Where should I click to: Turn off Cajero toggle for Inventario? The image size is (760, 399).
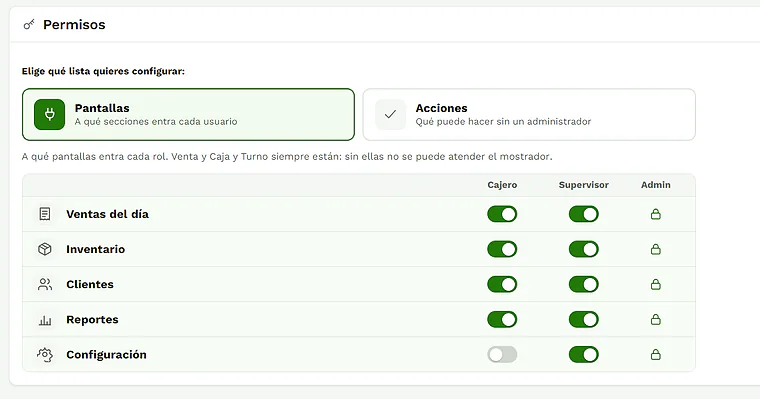[502, 249]
